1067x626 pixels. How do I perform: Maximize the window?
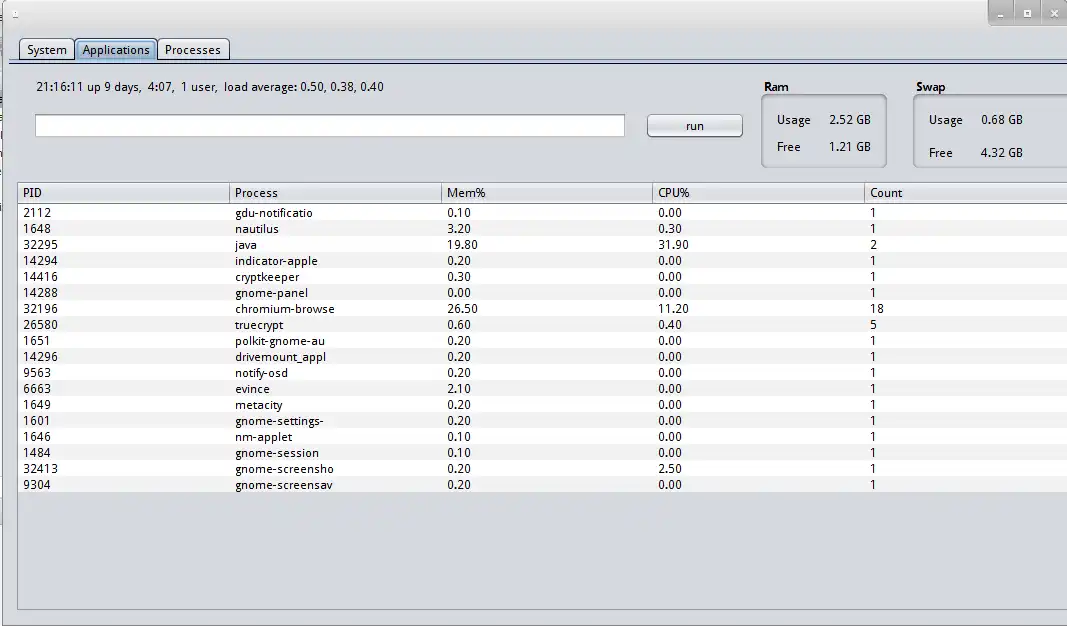pos(1028,13)
